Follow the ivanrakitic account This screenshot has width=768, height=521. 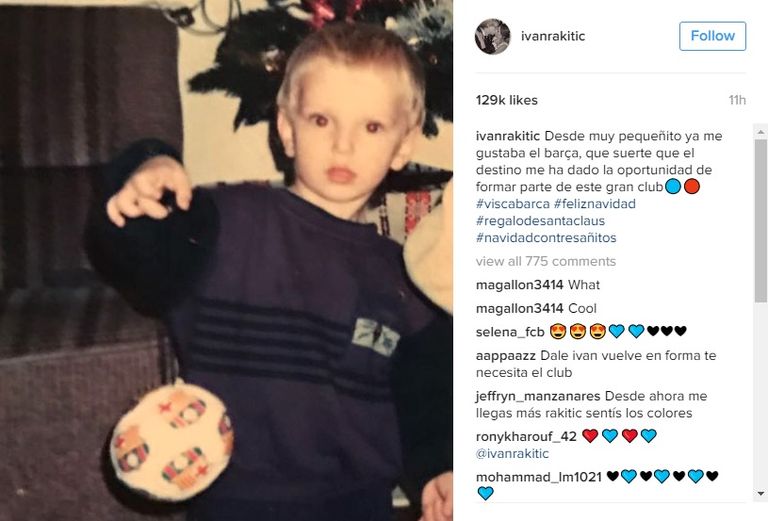point(712,36)
